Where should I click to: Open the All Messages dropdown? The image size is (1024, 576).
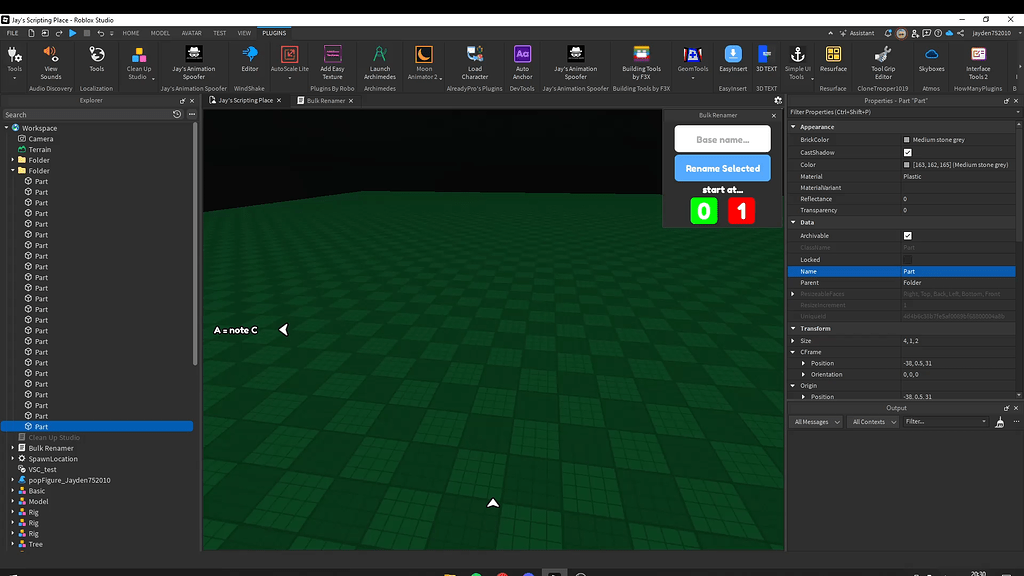816,422
